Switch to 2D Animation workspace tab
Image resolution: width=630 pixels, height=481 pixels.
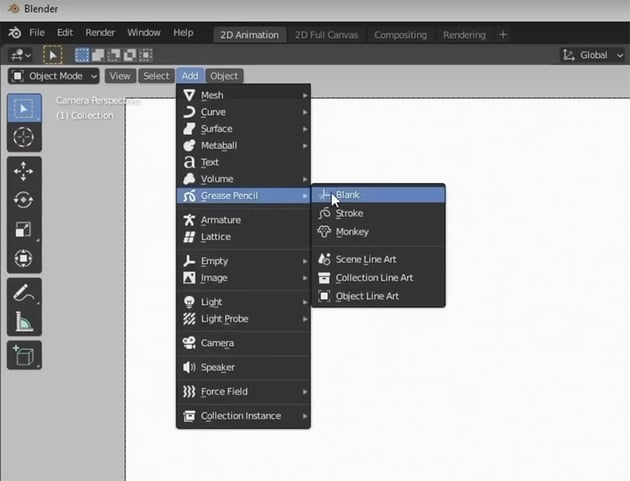click(249, 35)
